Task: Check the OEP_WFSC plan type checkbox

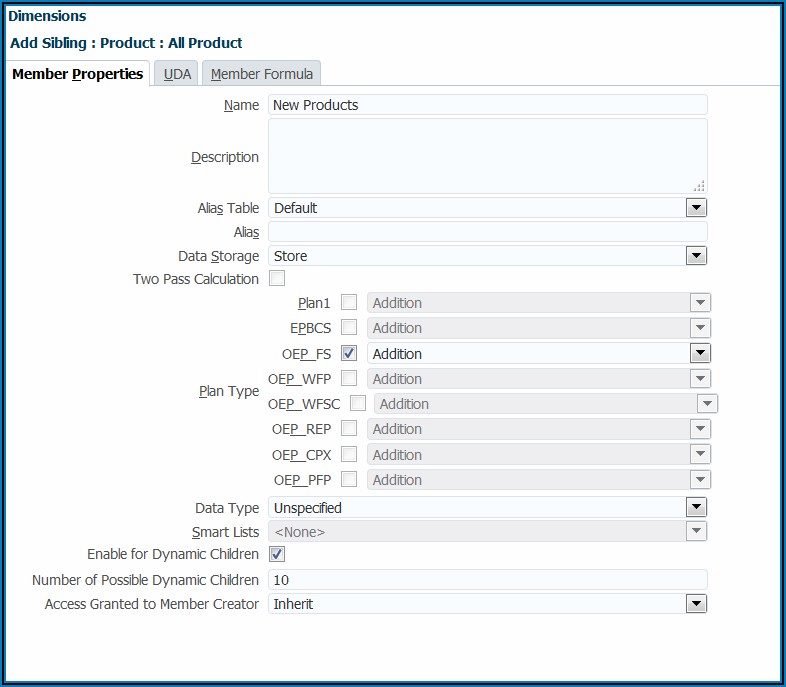Action: click(357, 403)
